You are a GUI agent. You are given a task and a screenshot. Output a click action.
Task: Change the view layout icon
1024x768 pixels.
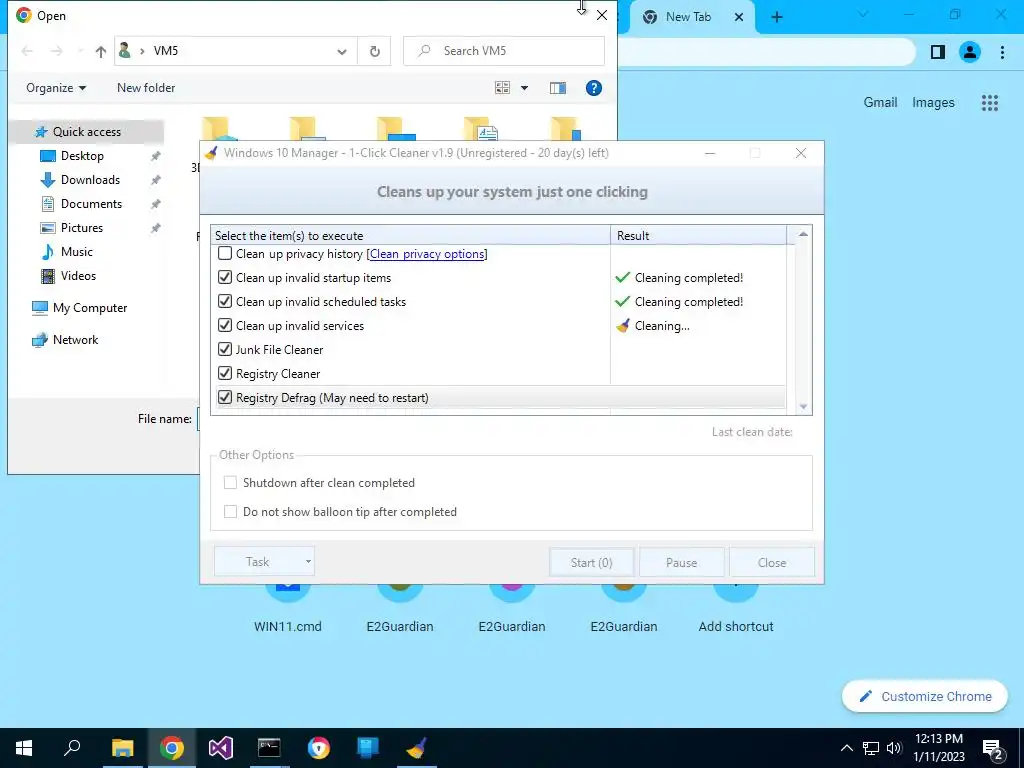pos(502,88)
